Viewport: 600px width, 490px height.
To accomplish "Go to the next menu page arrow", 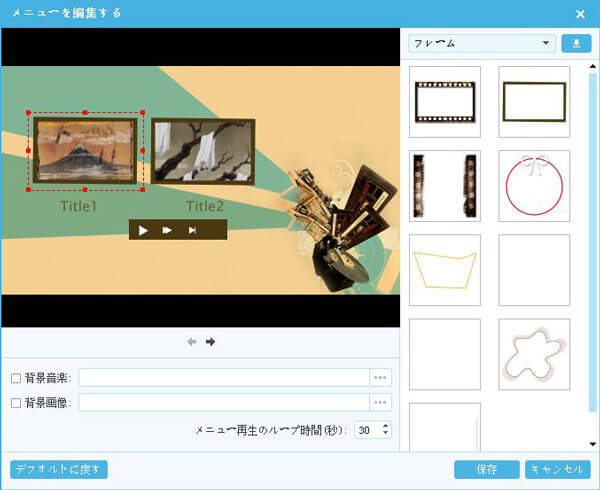I will click(x=211, y=342).
